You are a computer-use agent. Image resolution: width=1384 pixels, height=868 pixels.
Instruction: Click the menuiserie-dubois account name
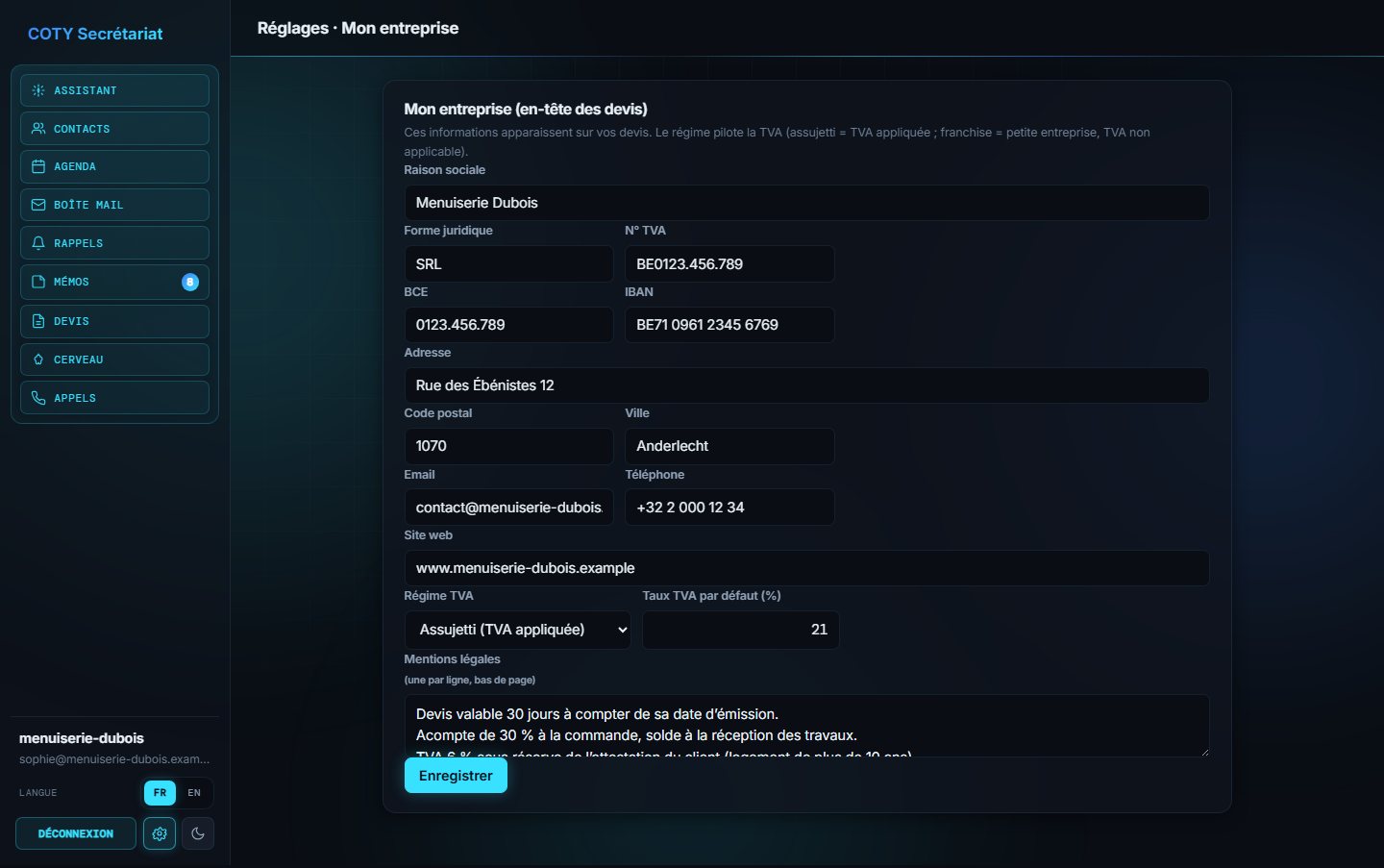[82, 738]
